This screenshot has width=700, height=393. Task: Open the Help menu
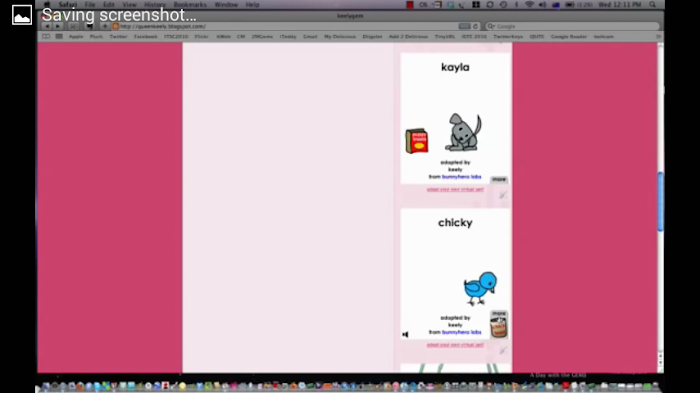252,4
